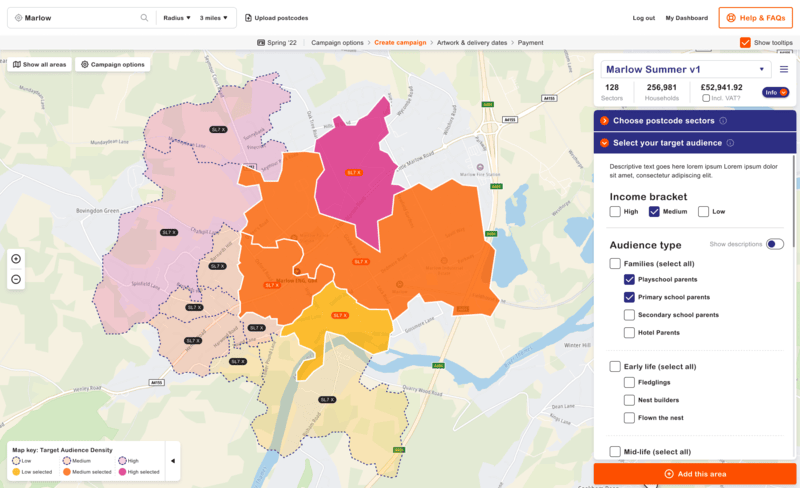Click the Marlow Fire Station map marker
Viewport: 800px width, 488px height.
[x=480, y=167]
